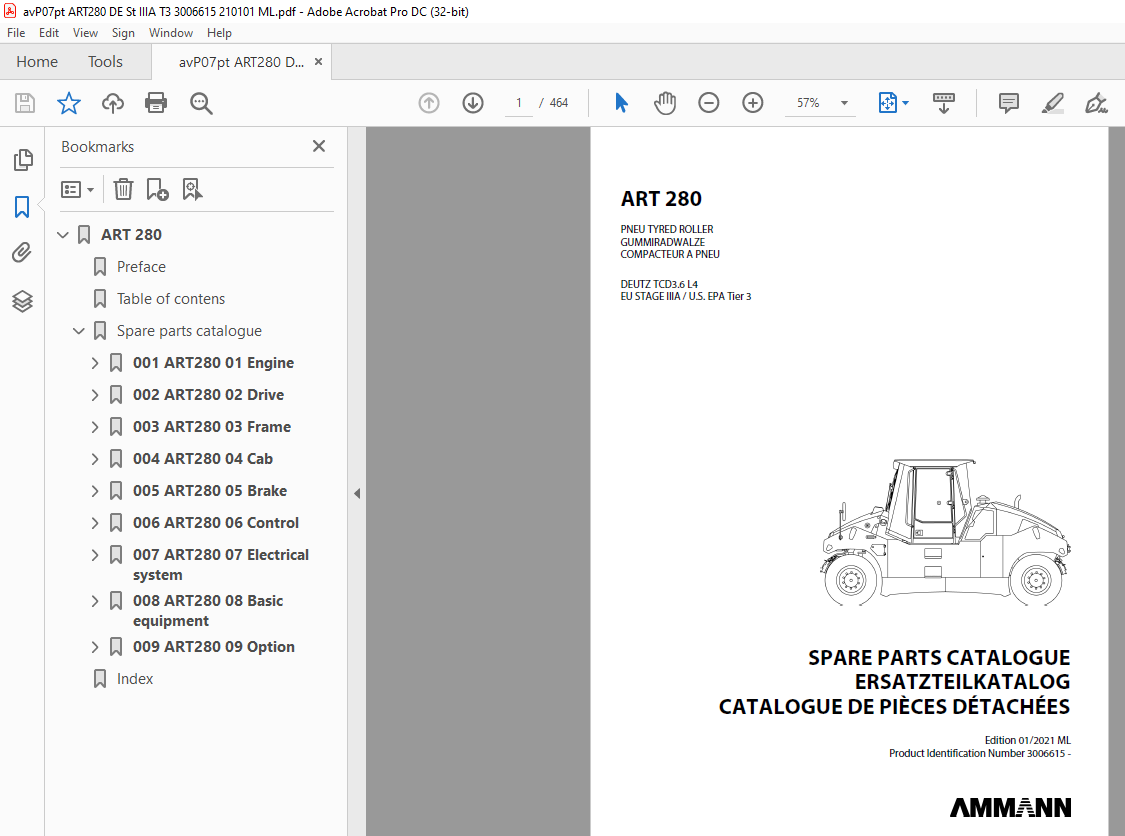
Task: Add a comment sticky note
Action: 1009,103
